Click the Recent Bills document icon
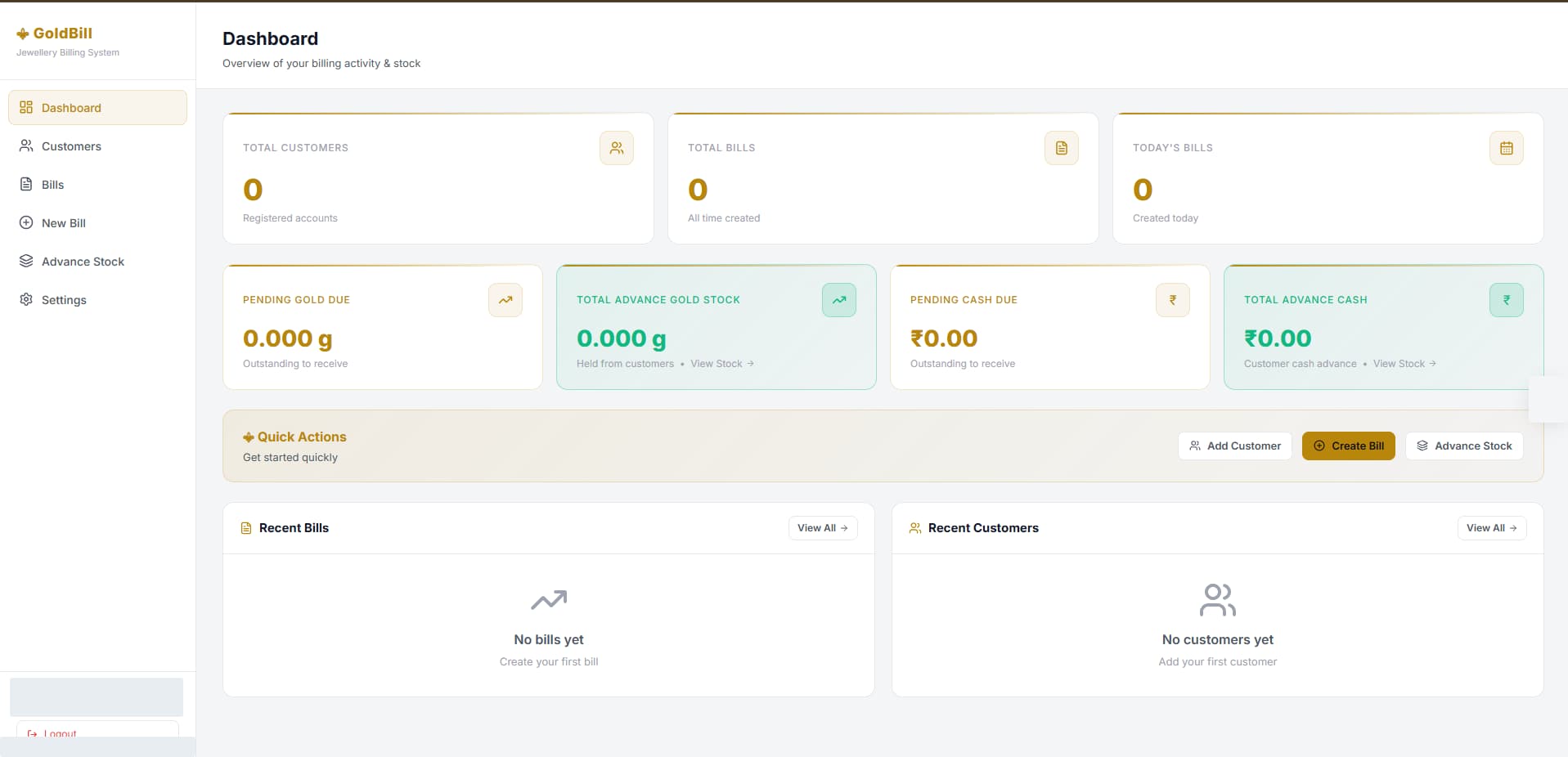Screen dimensions: 1568x757 [x=246, y=528]
